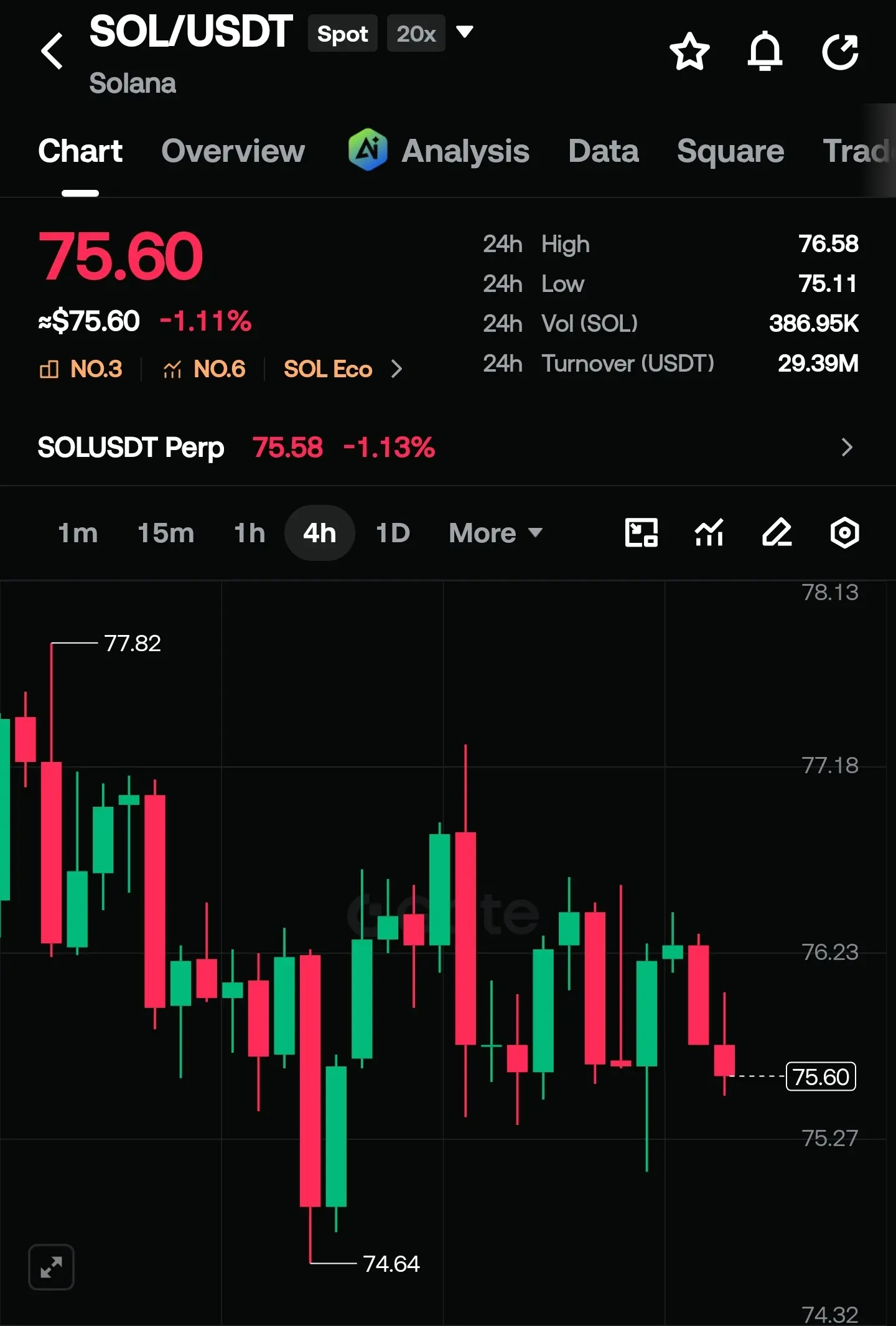
Task: Select the 4h timeframe
Action: point(320,533)
